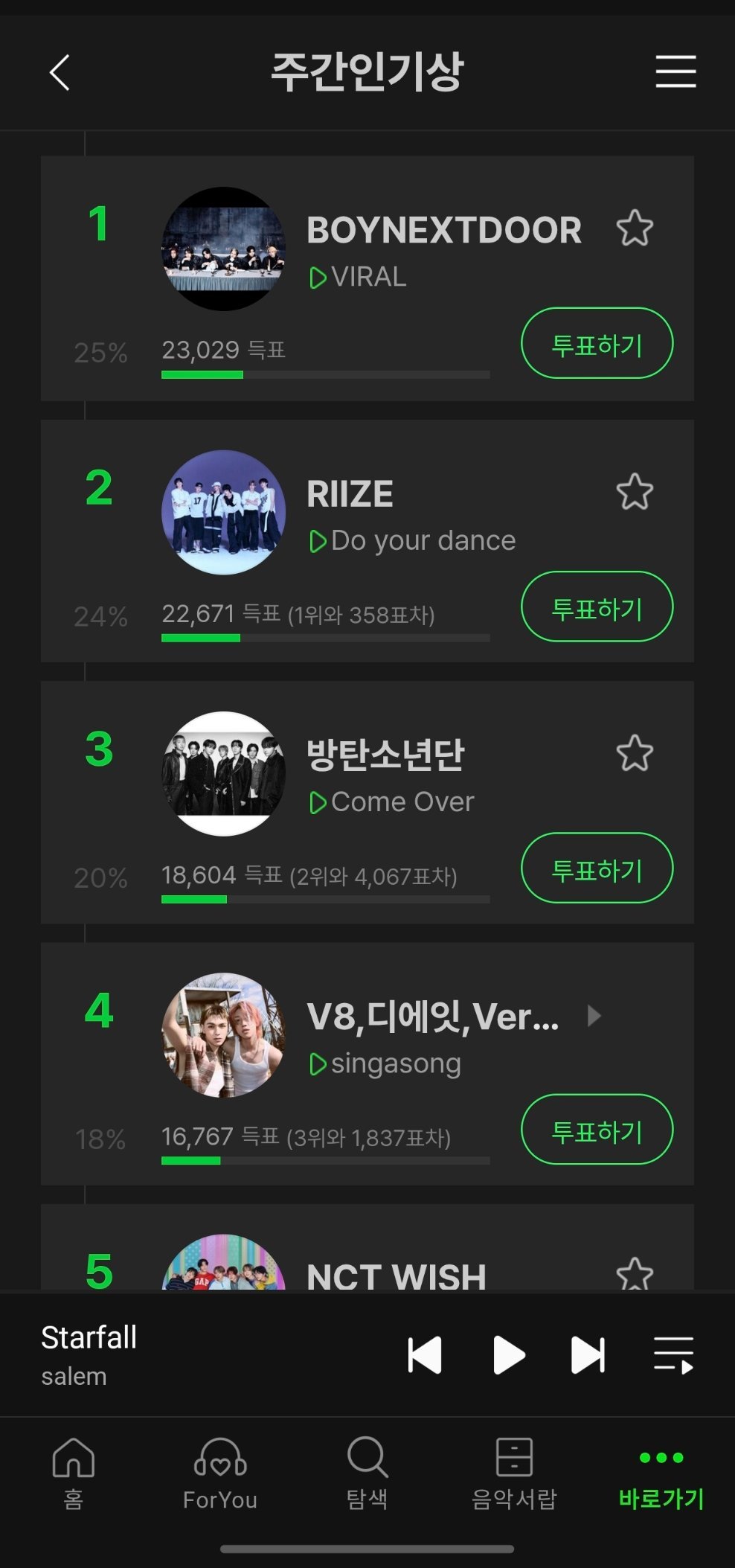Play singasong track icon

[x=318, y=1064]
